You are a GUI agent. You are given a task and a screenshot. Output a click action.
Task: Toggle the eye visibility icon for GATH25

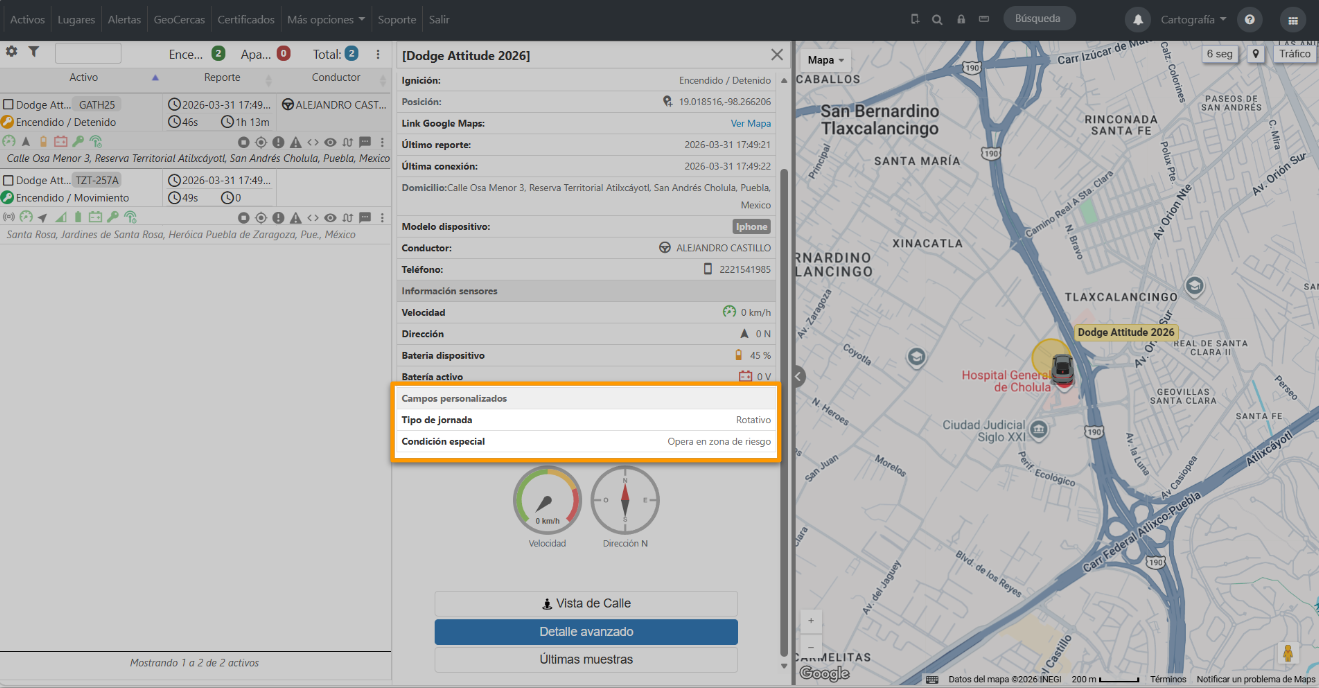(x=330, y=142)
